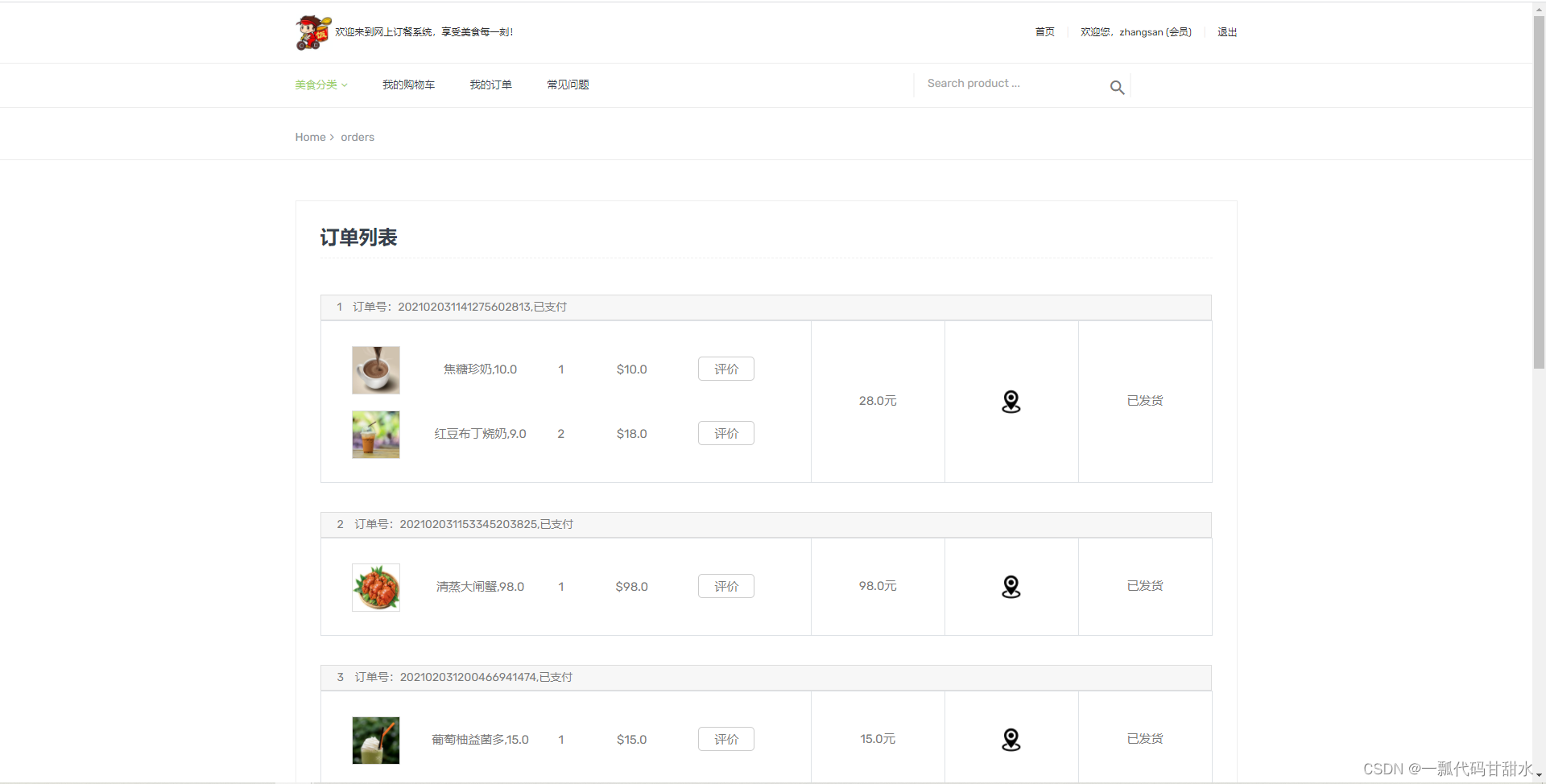Image resolution: width=1546 pixels, height=784 pixels.
Task: Click the 28.0元 order total
Action: (878, 401)
